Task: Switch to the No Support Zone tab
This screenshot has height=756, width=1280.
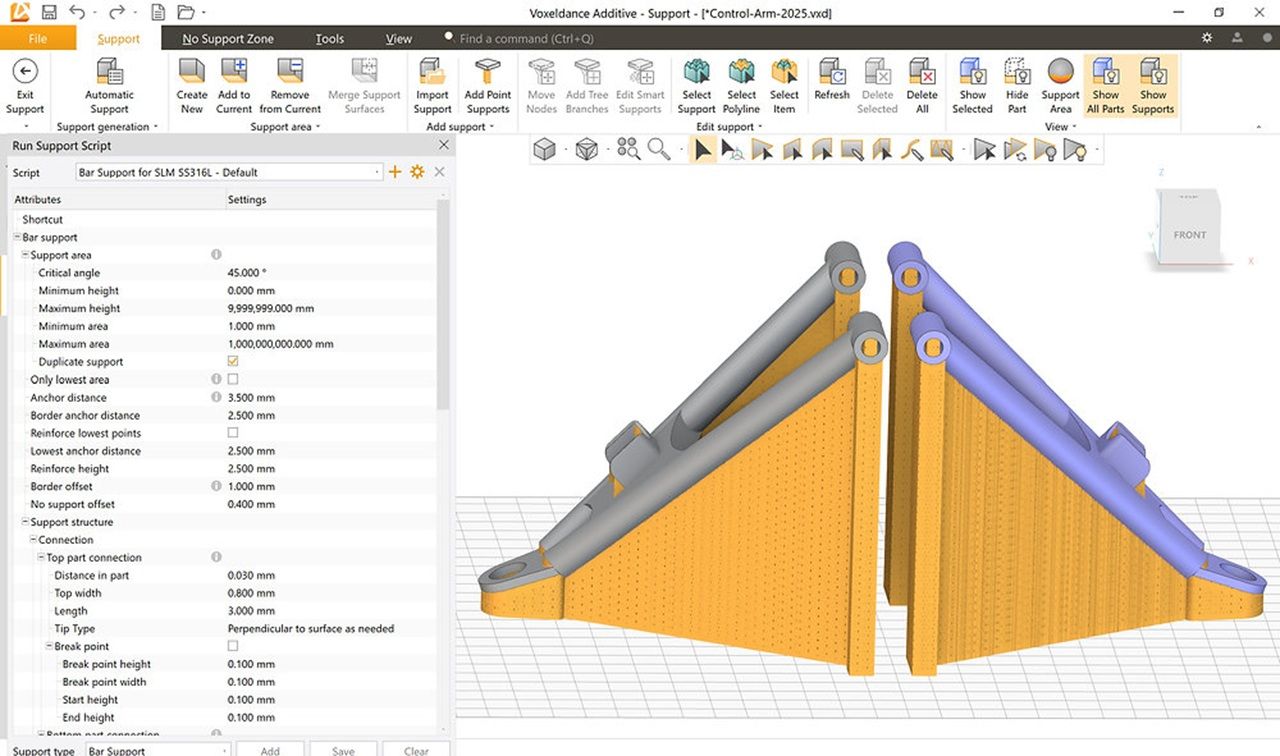Action: click(228, 39)
